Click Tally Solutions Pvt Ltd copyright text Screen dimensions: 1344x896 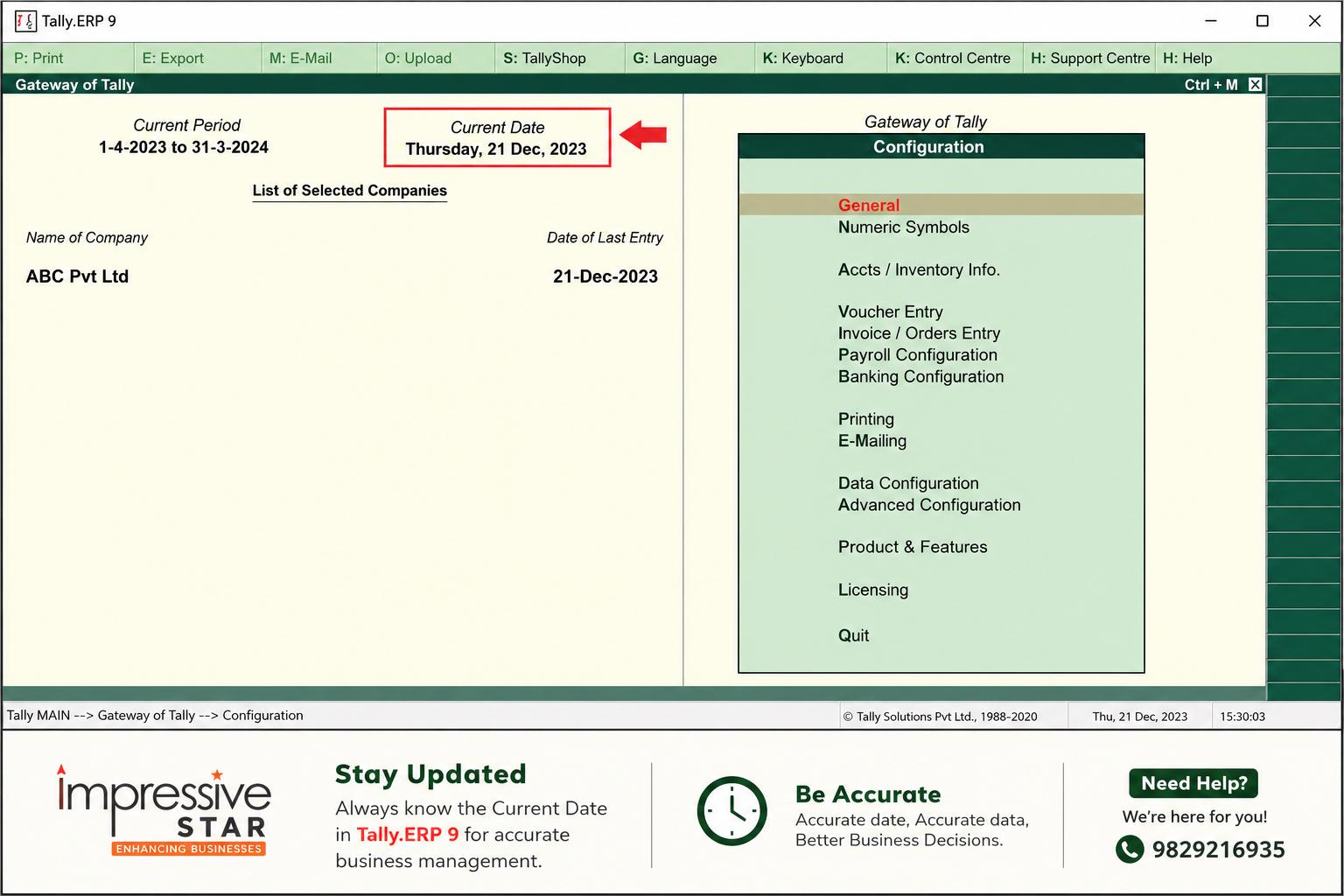point(940,717)
